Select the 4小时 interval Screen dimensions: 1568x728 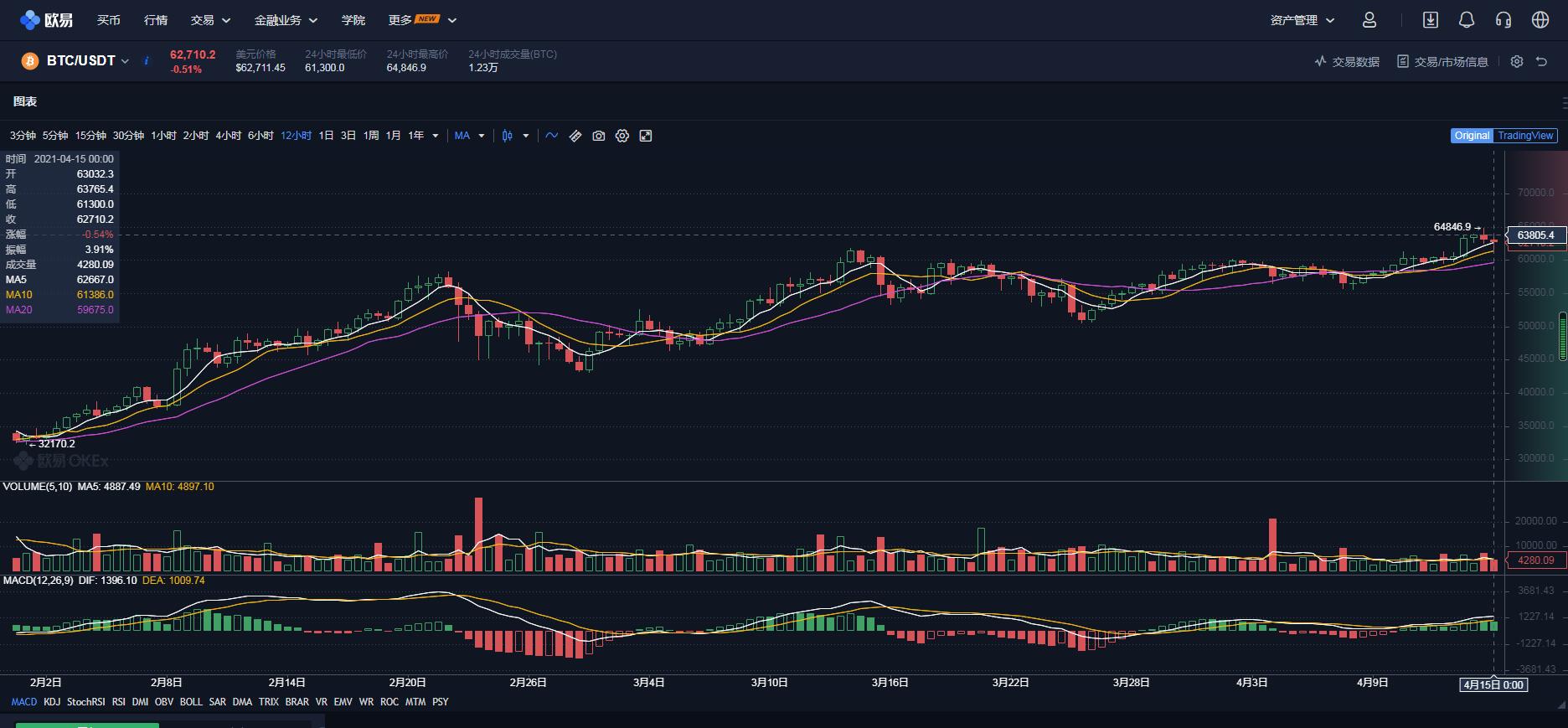228,136
